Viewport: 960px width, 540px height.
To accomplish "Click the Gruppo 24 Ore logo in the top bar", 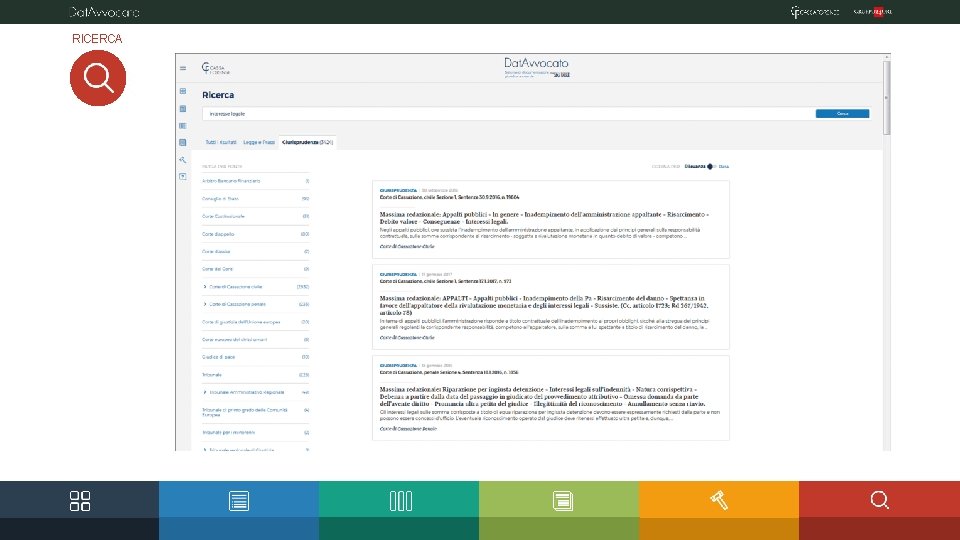I will 872,12.
